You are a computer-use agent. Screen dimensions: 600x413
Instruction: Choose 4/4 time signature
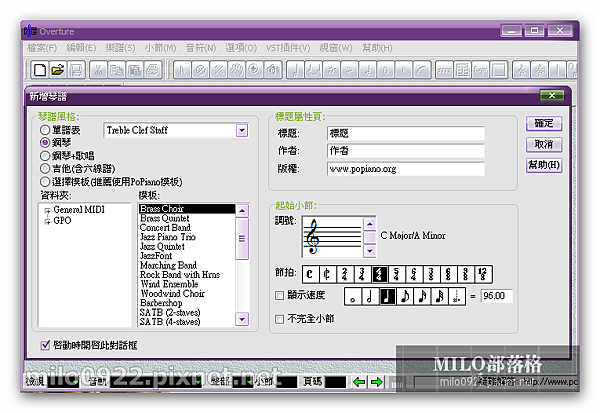(379, 274)
